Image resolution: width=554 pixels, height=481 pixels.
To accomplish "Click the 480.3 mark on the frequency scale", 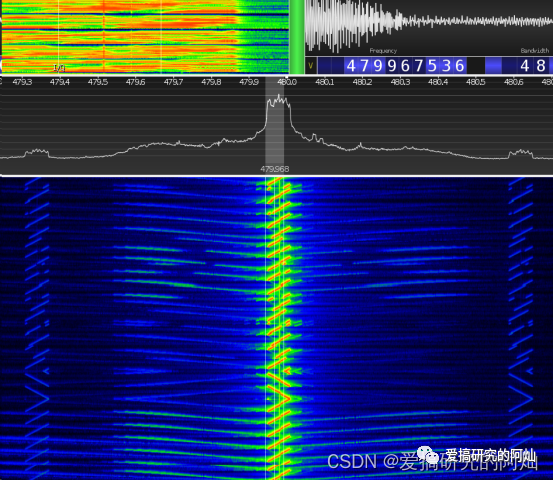I will (400, 82).
